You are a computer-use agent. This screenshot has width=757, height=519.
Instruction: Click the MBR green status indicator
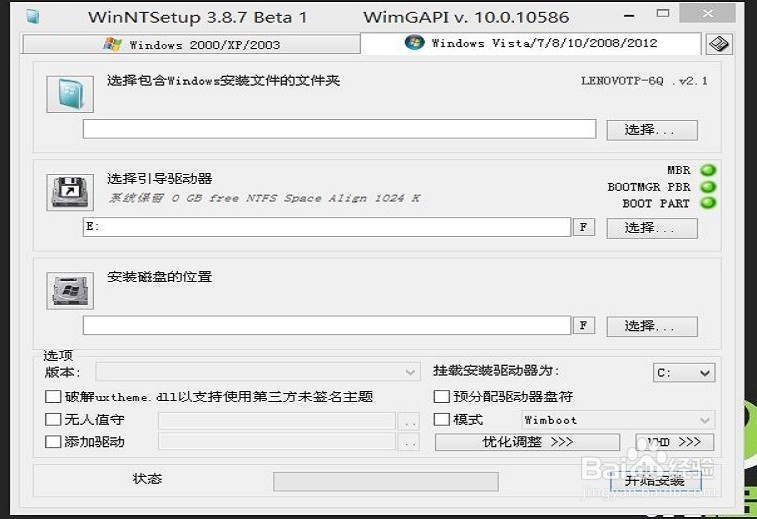[x=708, y=170]
